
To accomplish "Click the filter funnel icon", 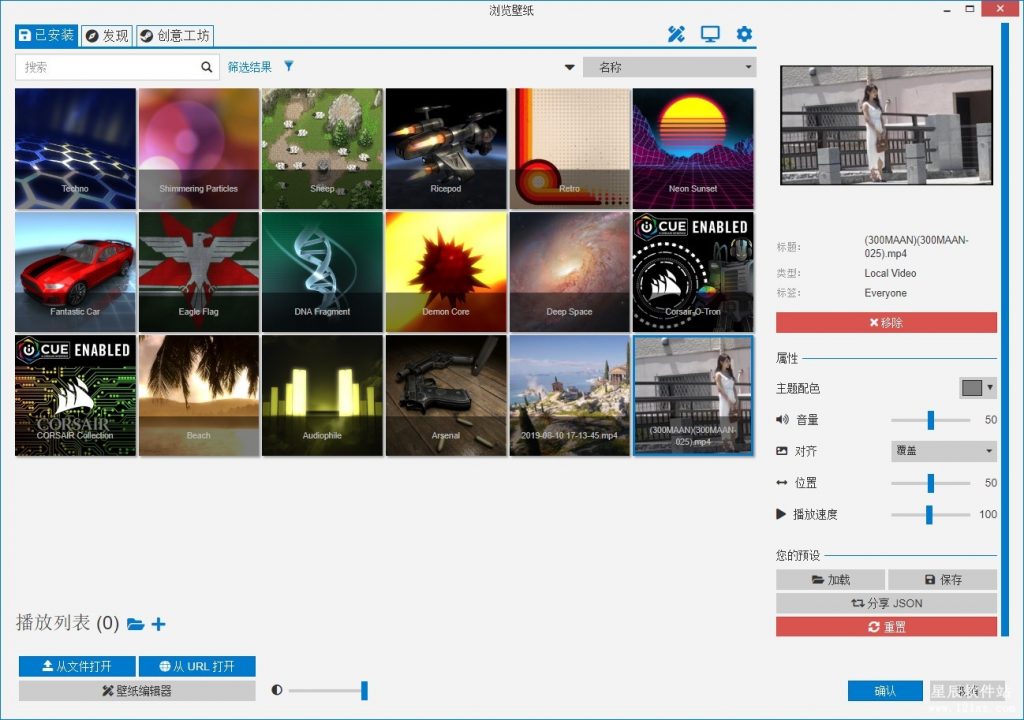I will (x=289, y=67).
